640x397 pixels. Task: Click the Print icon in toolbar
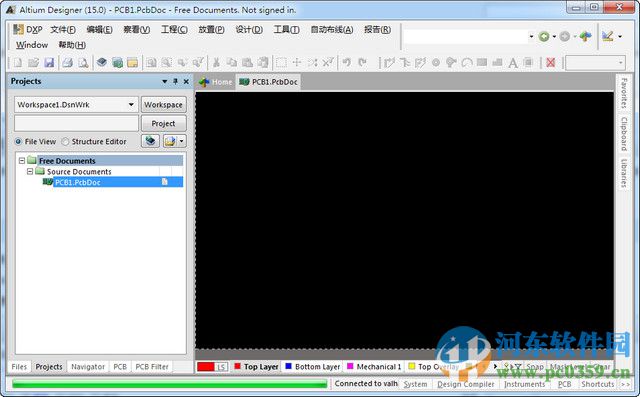point(68,62)
